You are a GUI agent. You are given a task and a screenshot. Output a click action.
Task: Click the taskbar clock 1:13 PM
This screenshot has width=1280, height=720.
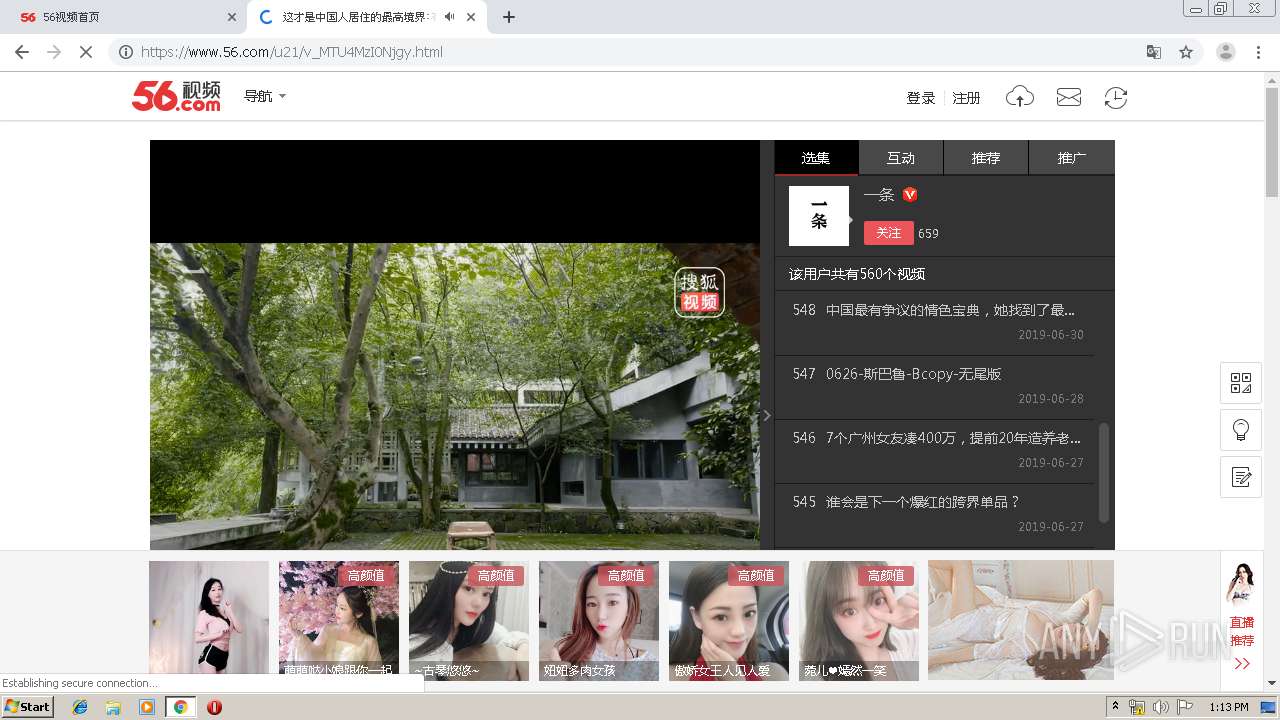point(1229,707)
